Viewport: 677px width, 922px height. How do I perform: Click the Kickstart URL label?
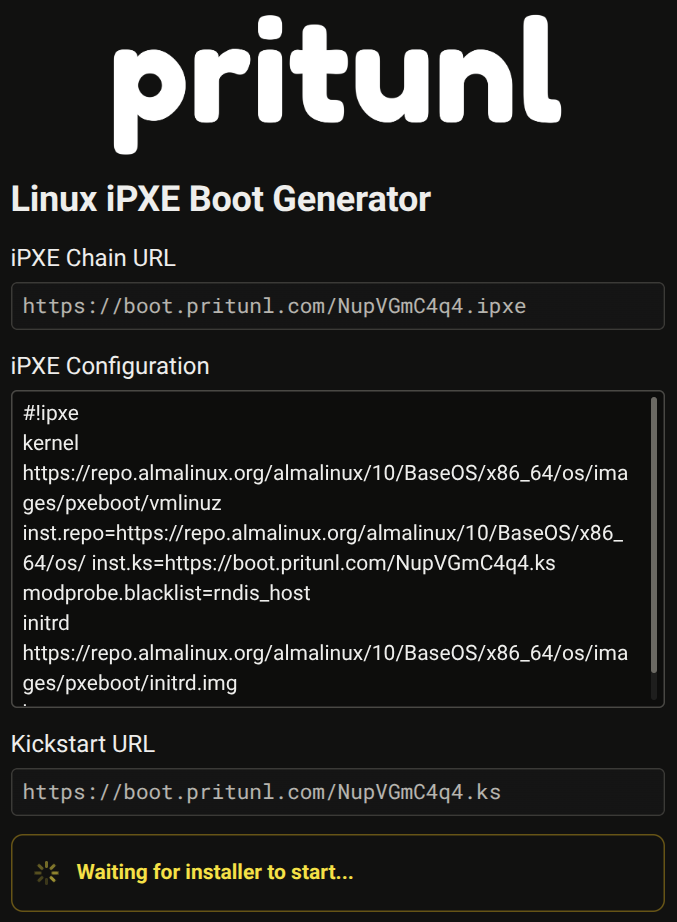point(83,744)
